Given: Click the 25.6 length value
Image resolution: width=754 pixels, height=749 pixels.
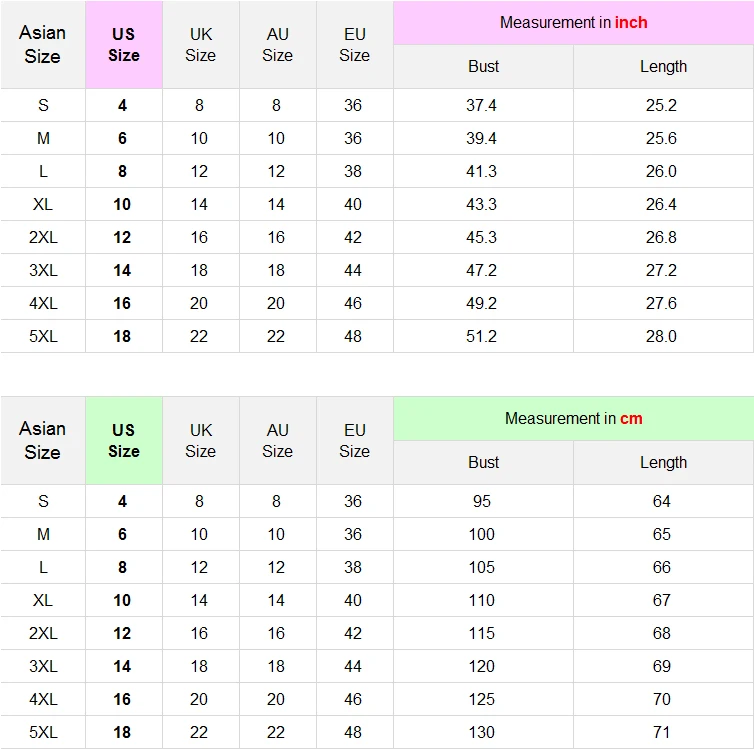Looking at the screenshot, I should click(x=661, y=138).
